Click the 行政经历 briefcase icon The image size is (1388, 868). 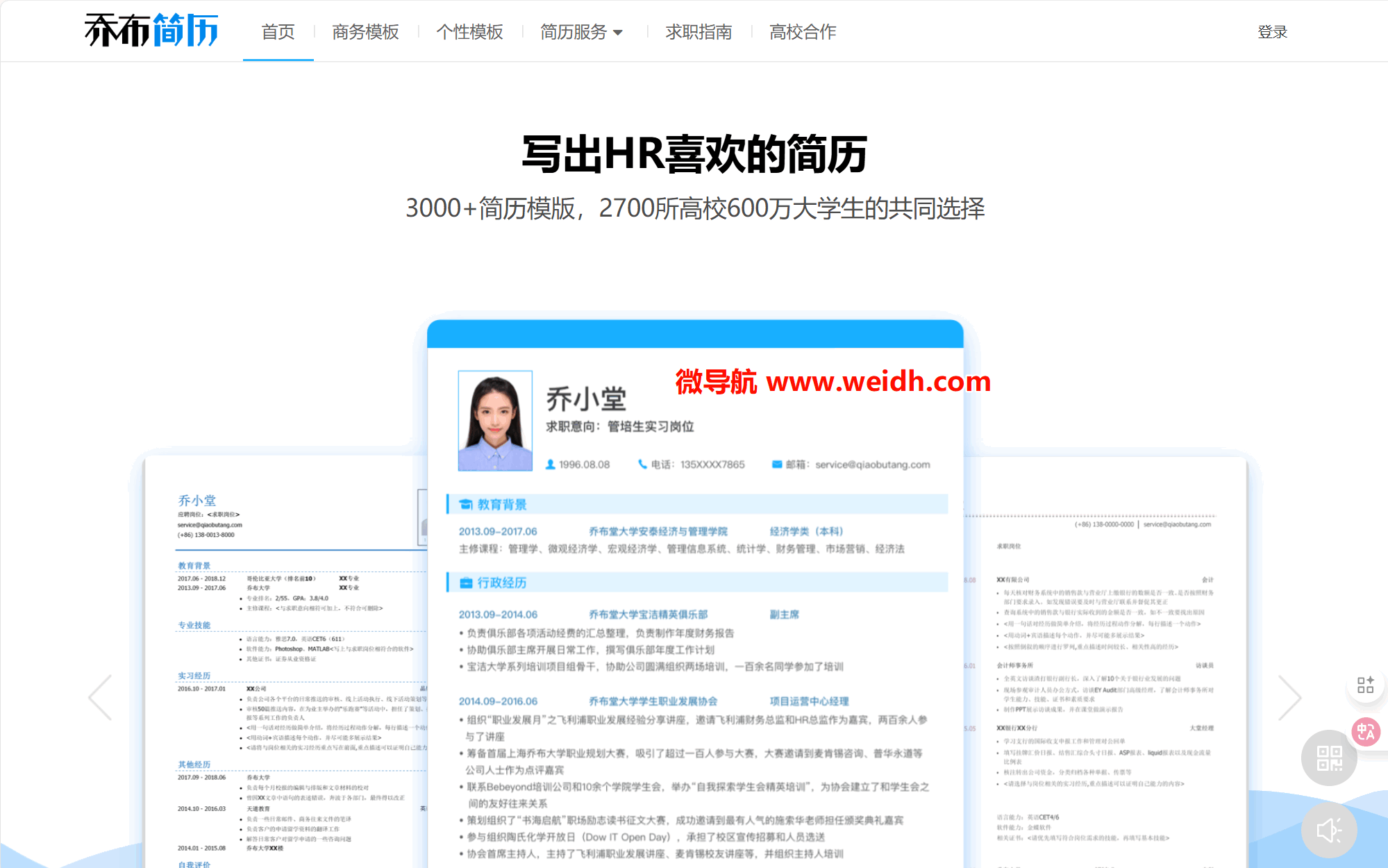(467, 583)
